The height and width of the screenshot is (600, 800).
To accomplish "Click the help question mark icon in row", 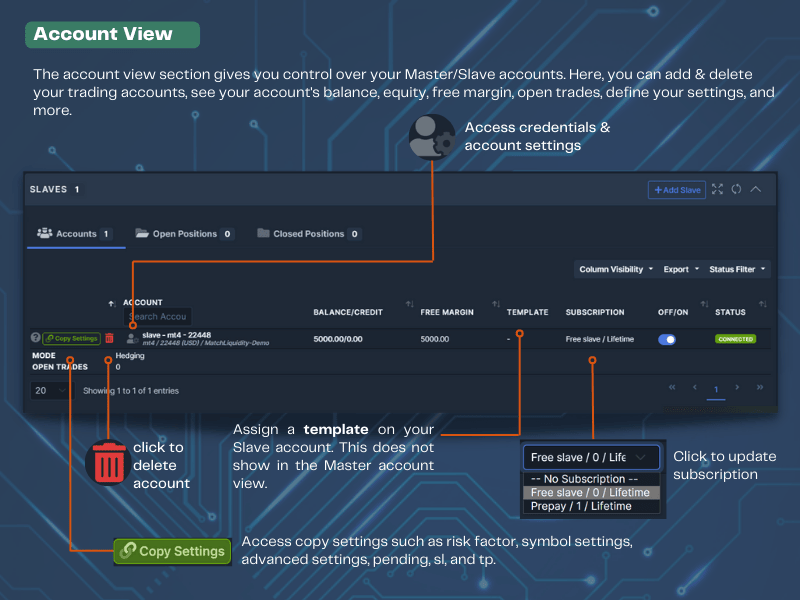I will [x=35, y=339].
